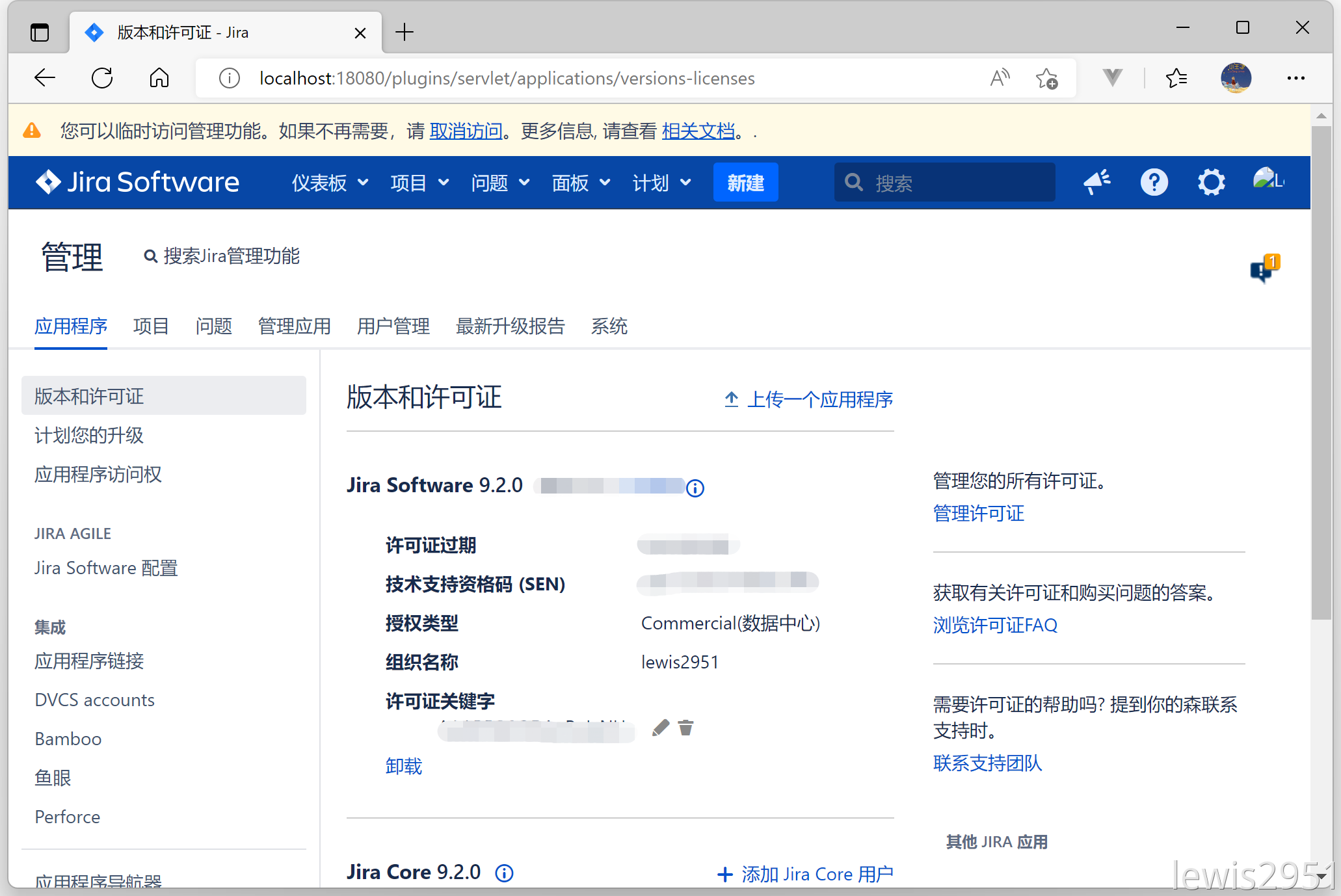Click the vertical page scrollbar thumb
Image resolution: width=1341 pixels, height=896 pixels.
(x=1321, y=372)
